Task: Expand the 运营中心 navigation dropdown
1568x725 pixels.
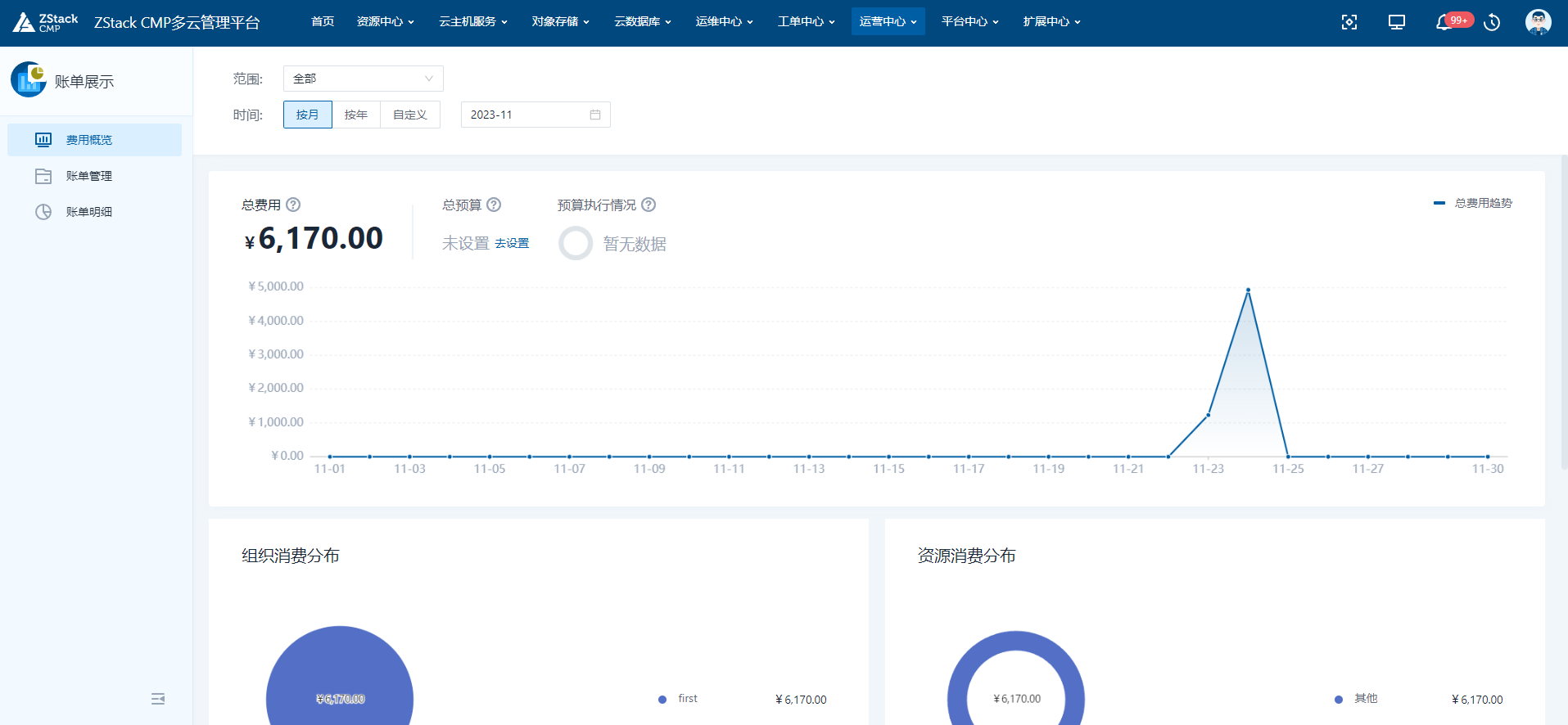Action: [888, 21]
